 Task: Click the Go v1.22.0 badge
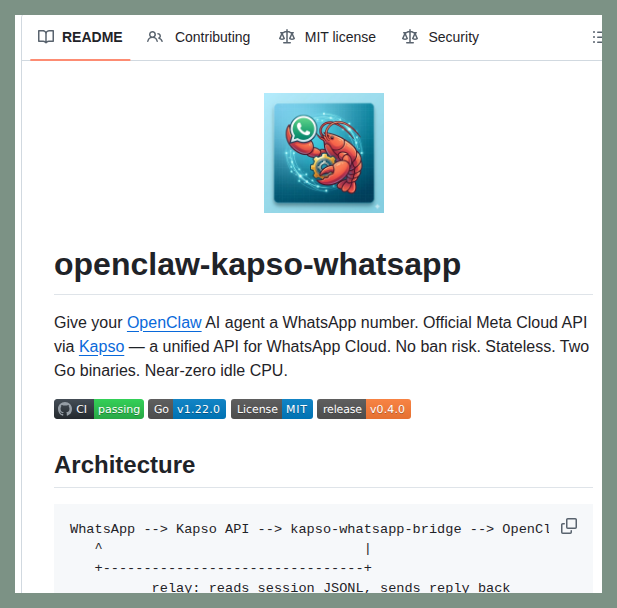coord(187,409)
